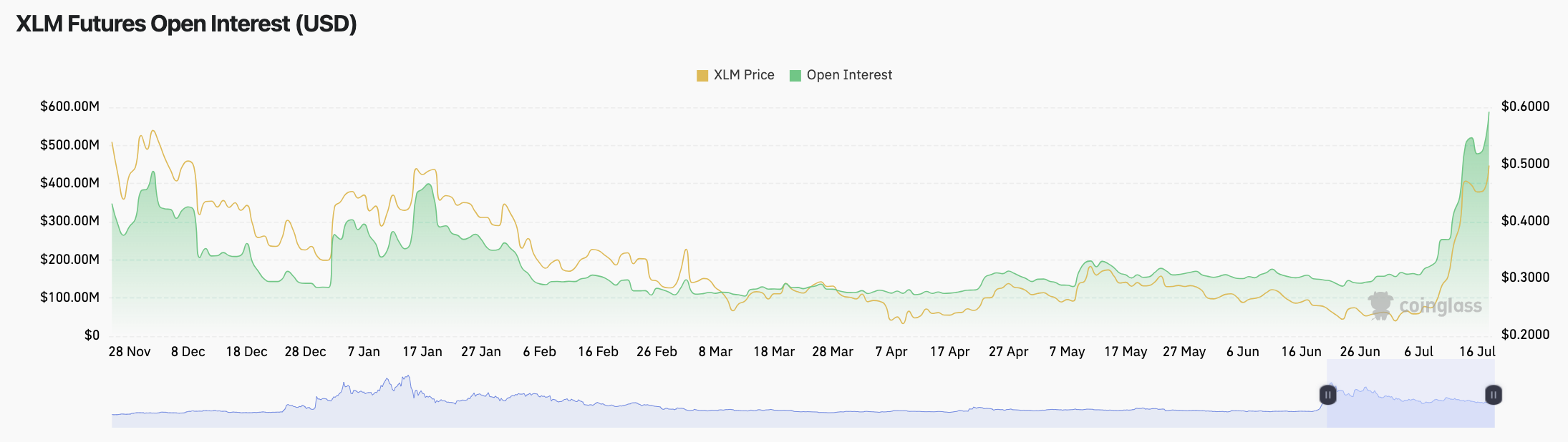The height and width of the screenshot is (442, 1568).
Task: Click the yellow XLM Price legend swatch
Action: point(702,76)
